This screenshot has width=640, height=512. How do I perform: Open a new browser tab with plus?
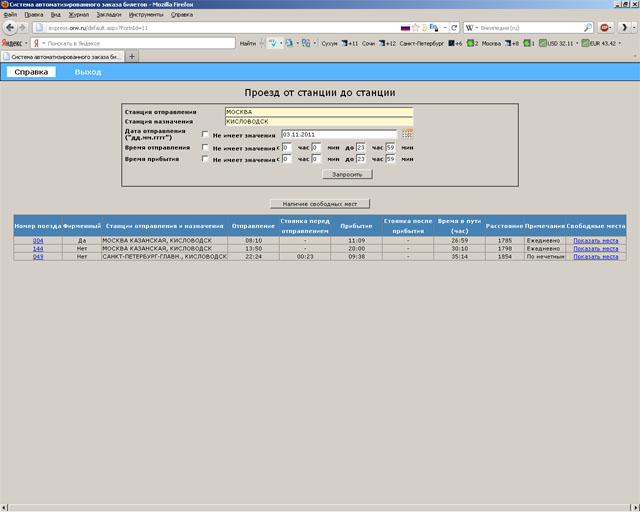(x=133, y=57)
